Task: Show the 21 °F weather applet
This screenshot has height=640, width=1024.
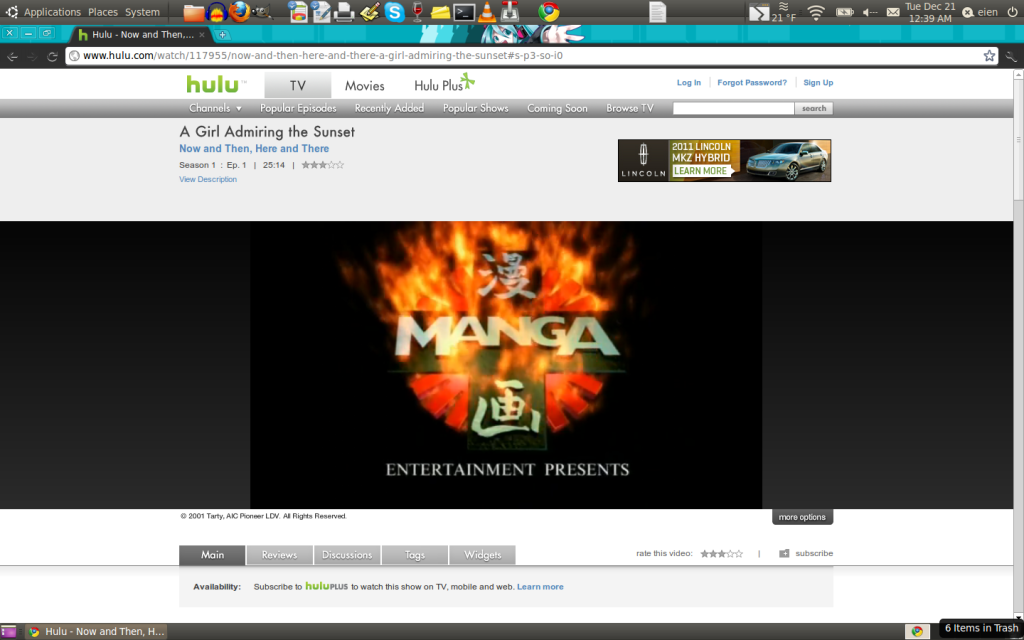Action: coord(784,12)
